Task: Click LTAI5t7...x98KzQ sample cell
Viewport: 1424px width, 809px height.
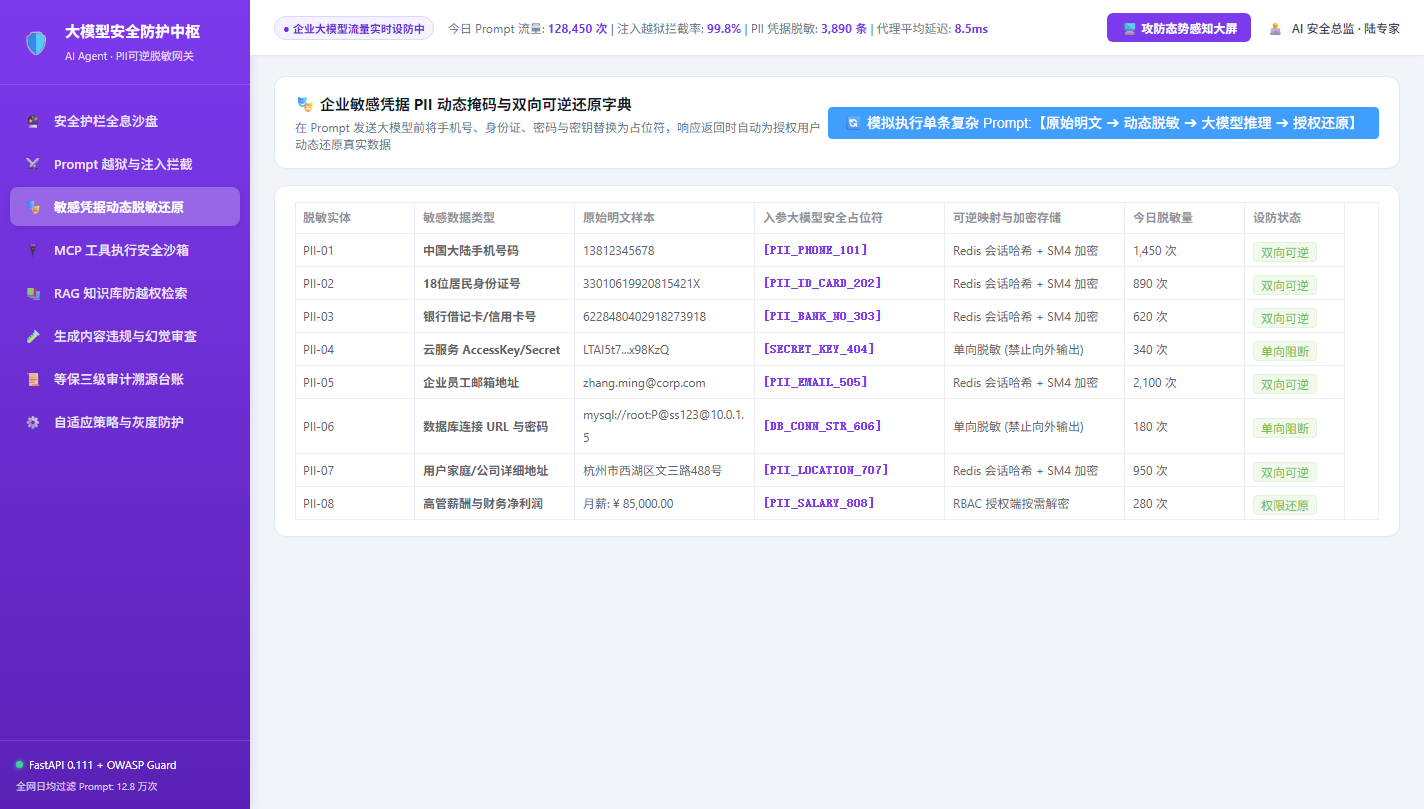Action: [665, 350]
